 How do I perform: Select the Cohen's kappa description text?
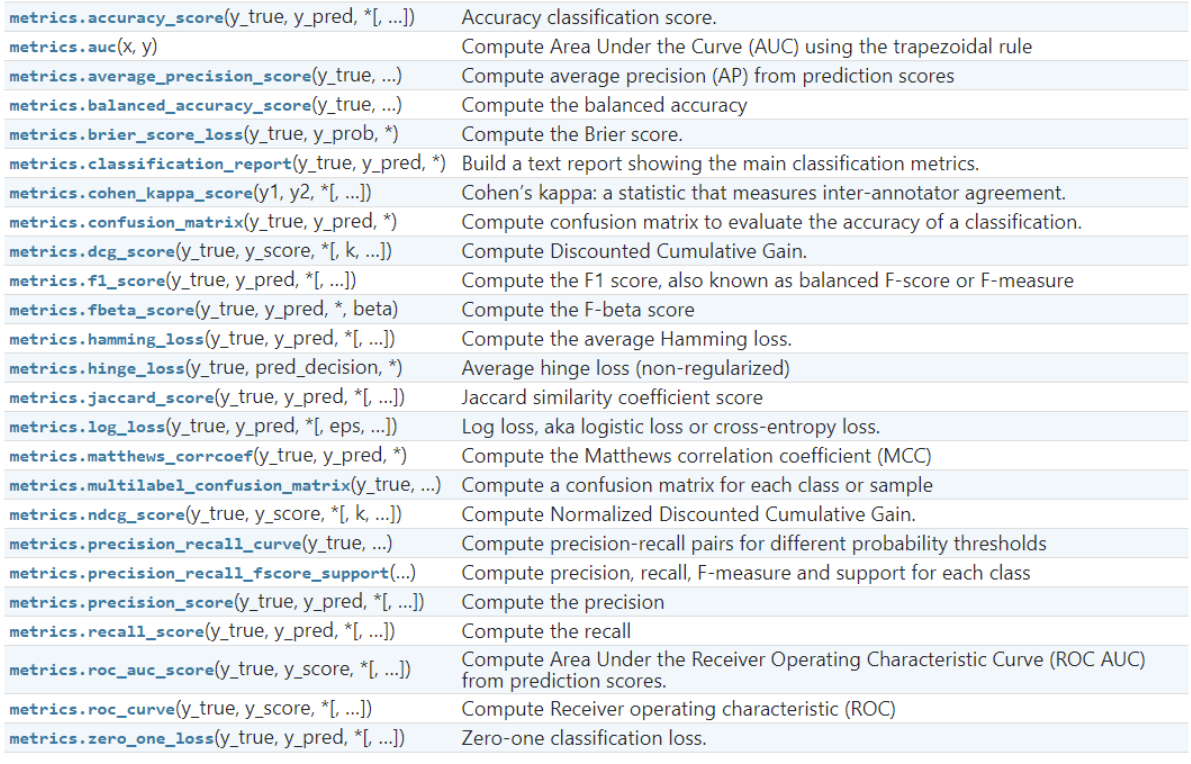pos(763,193)
